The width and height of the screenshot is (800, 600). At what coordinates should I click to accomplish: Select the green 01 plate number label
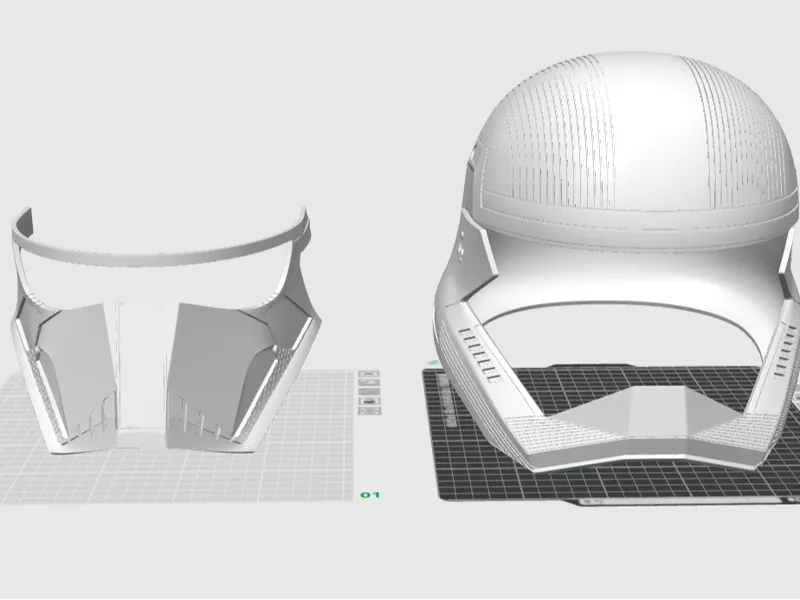point(370,495)
